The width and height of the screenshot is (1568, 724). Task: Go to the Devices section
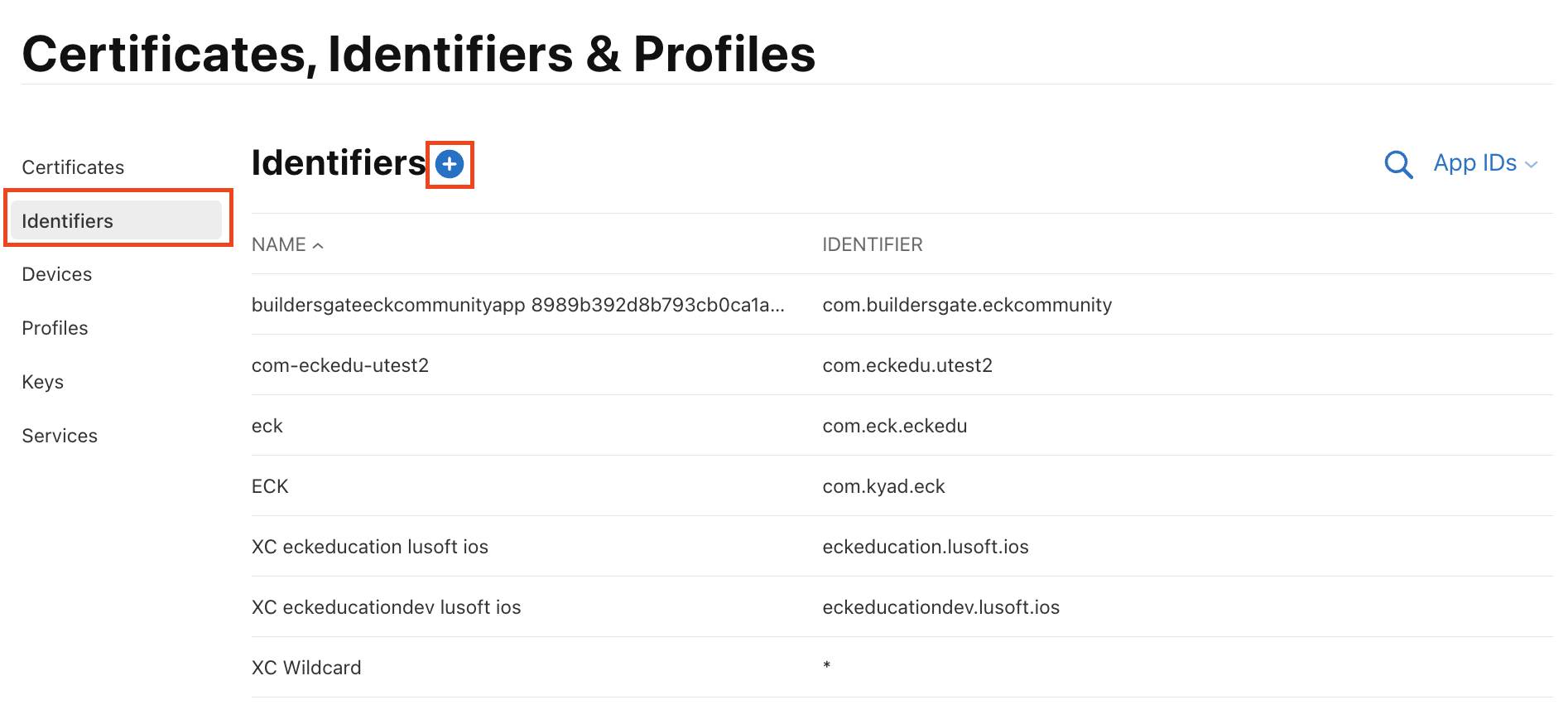click(57, 274)
